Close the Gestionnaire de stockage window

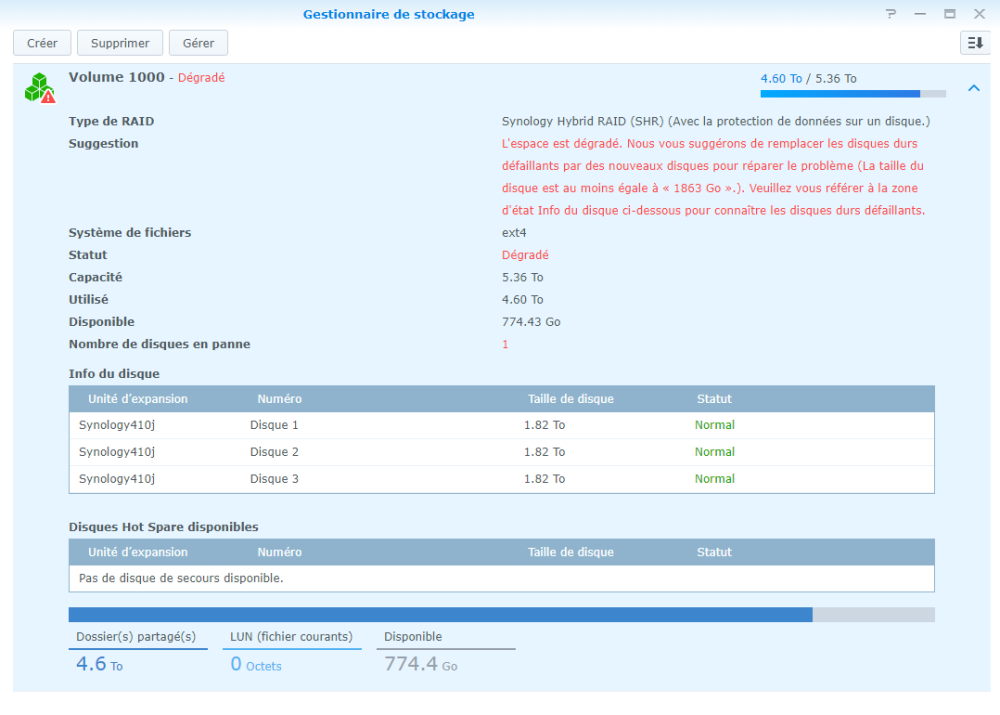979,14
